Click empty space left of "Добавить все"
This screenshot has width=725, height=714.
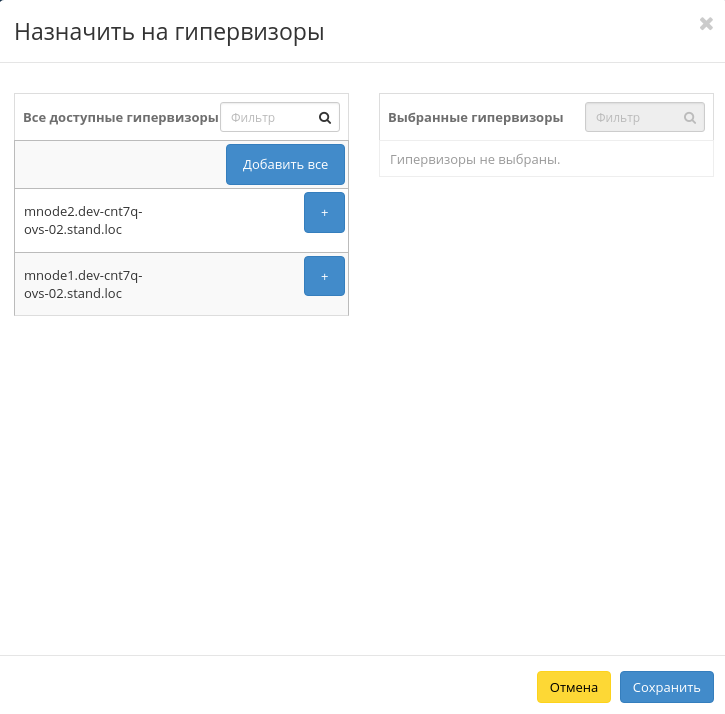coord(120,164)
